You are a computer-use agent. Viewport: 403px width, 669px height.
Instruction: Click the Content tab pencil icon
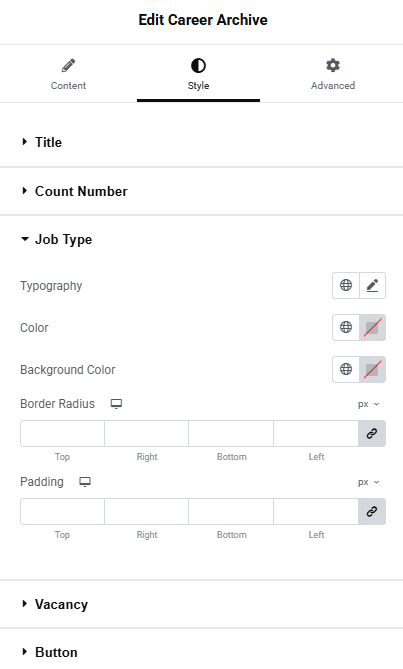point(68,66)
